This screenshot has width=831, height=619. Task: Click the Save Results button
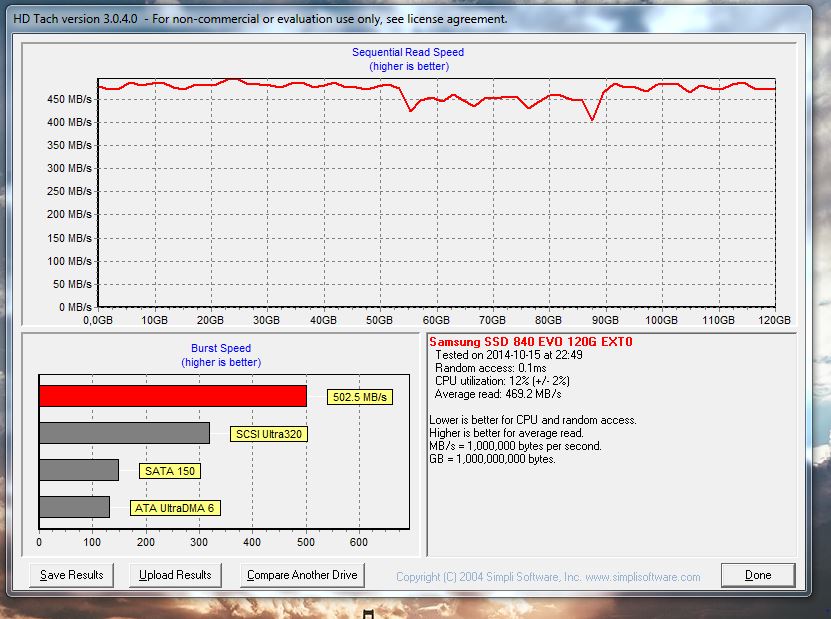click(72, 575)
